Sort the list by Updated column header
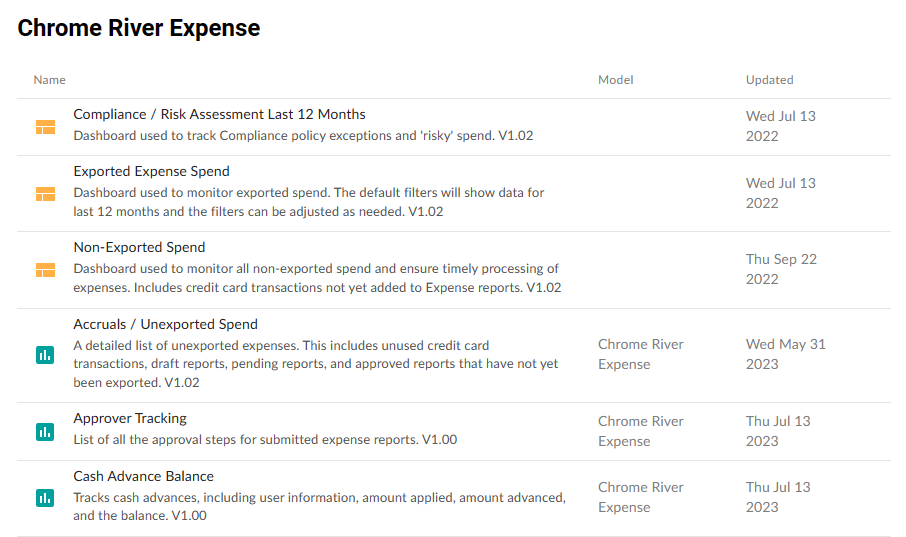906x537 pixels. coord(769,80)
